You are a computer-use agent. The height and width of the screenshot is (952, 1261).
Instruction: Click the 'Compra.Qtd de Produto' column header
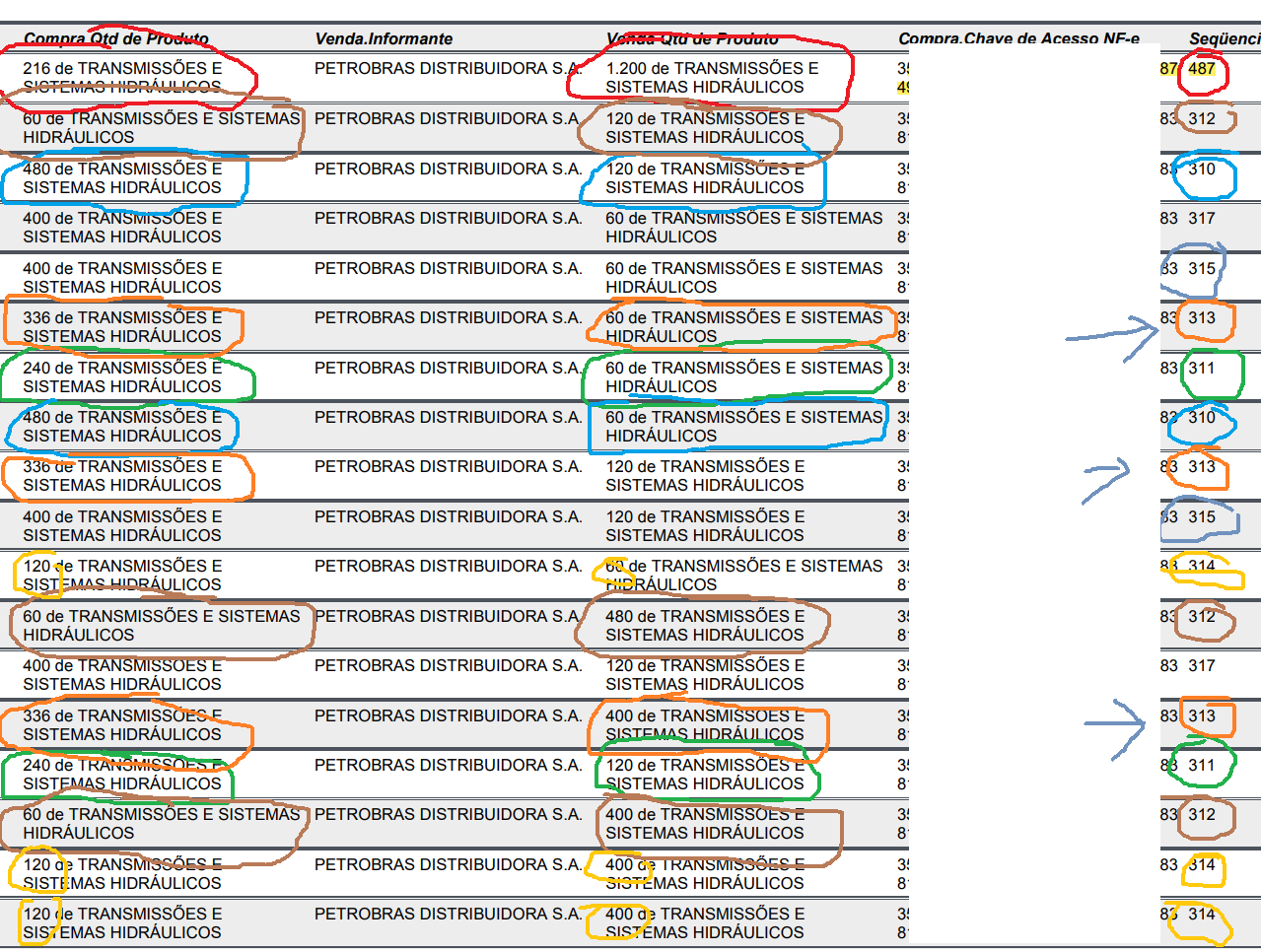click(116, 38)
